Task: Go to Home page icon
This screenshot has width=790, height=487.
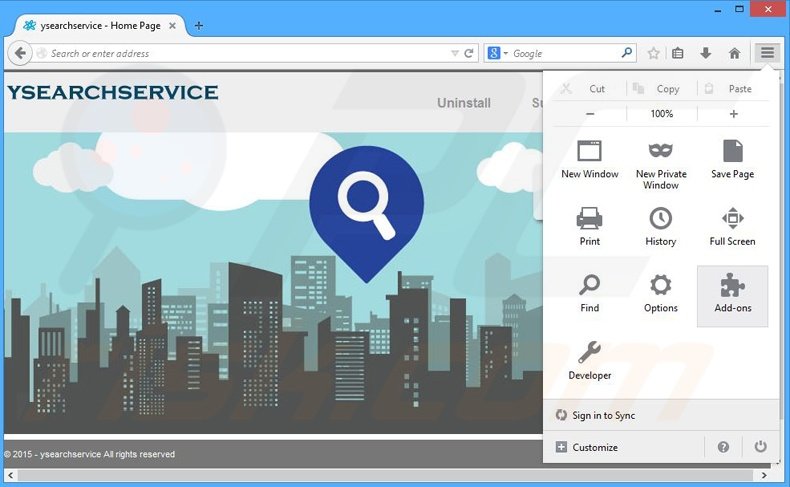Action: coord(734,53)
